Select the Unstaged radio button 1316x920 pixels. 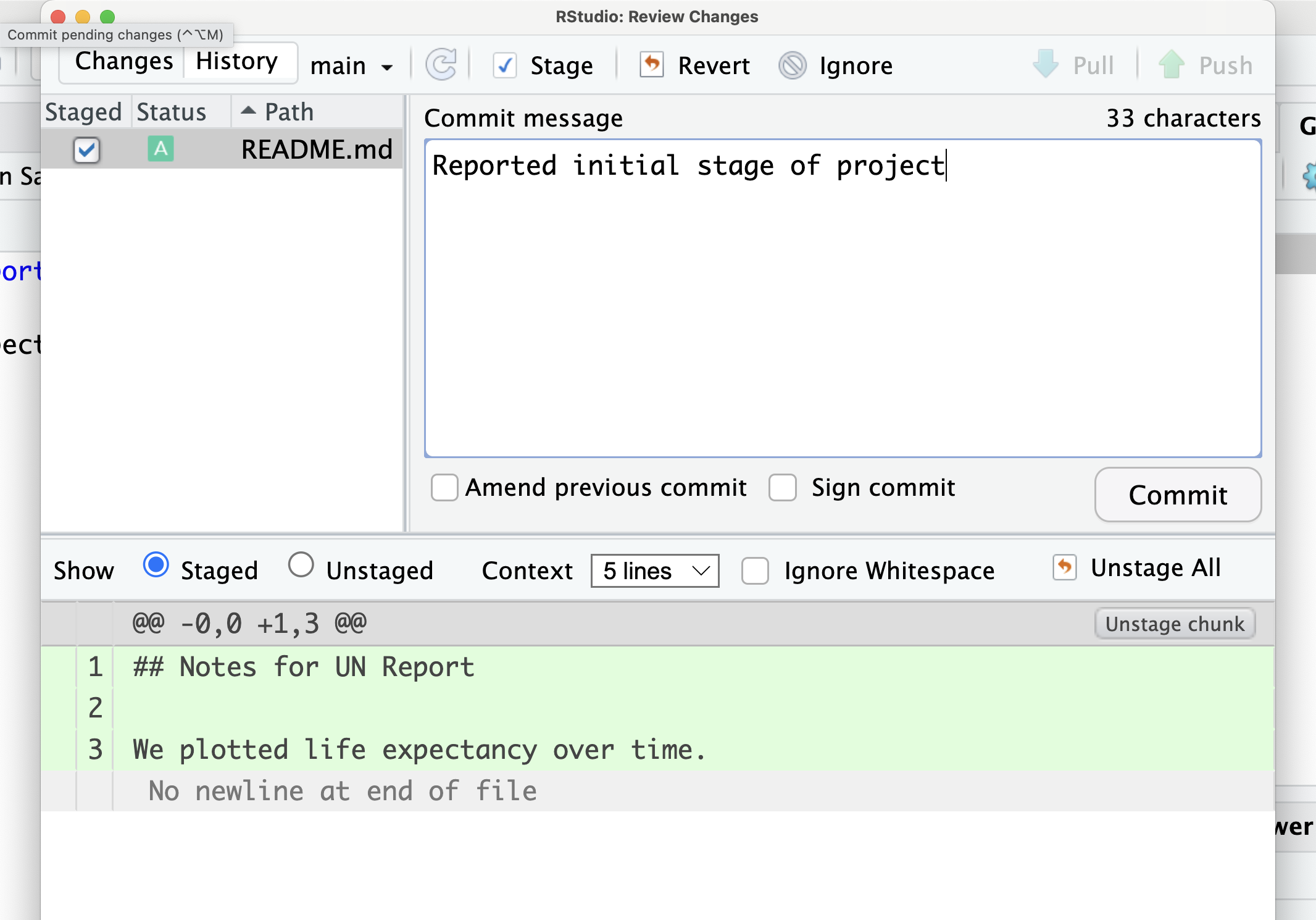tap(301, 565)
